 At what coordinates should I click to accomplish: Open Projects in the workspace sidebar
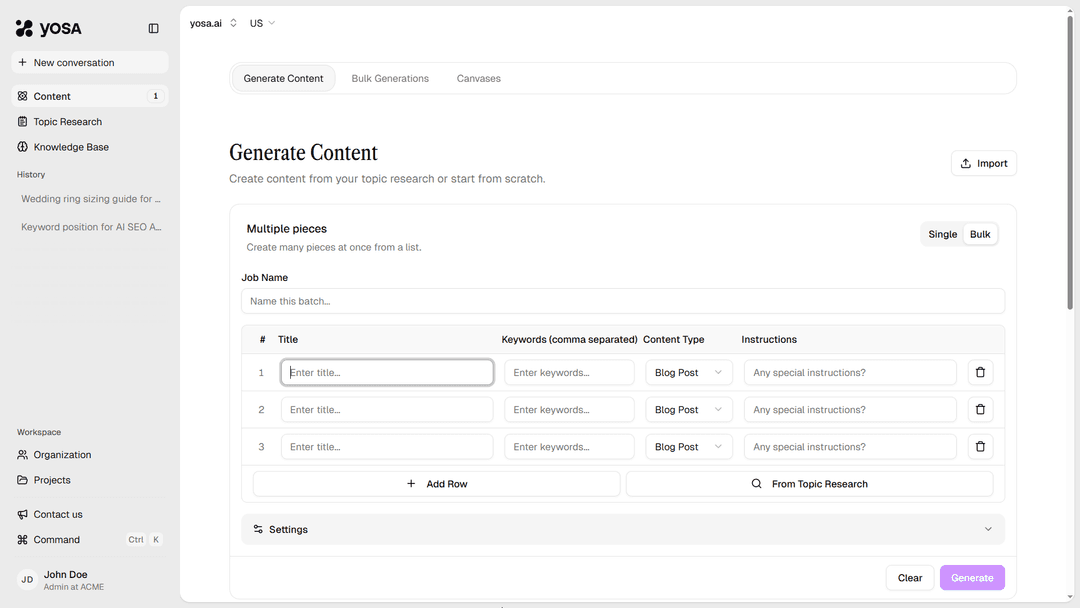point(50,479)
